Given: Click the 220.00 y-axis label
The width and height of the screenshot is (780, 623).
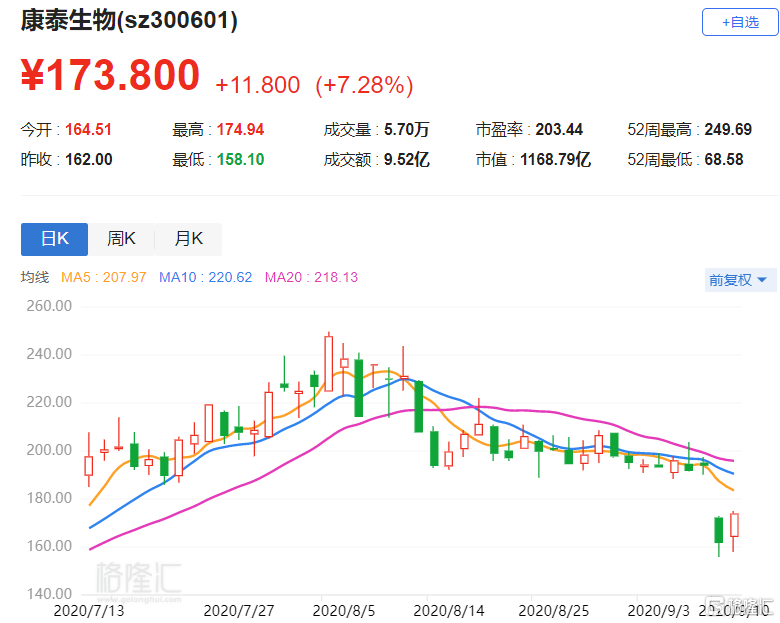Looking at the screenshot, I should coord(49,402).
